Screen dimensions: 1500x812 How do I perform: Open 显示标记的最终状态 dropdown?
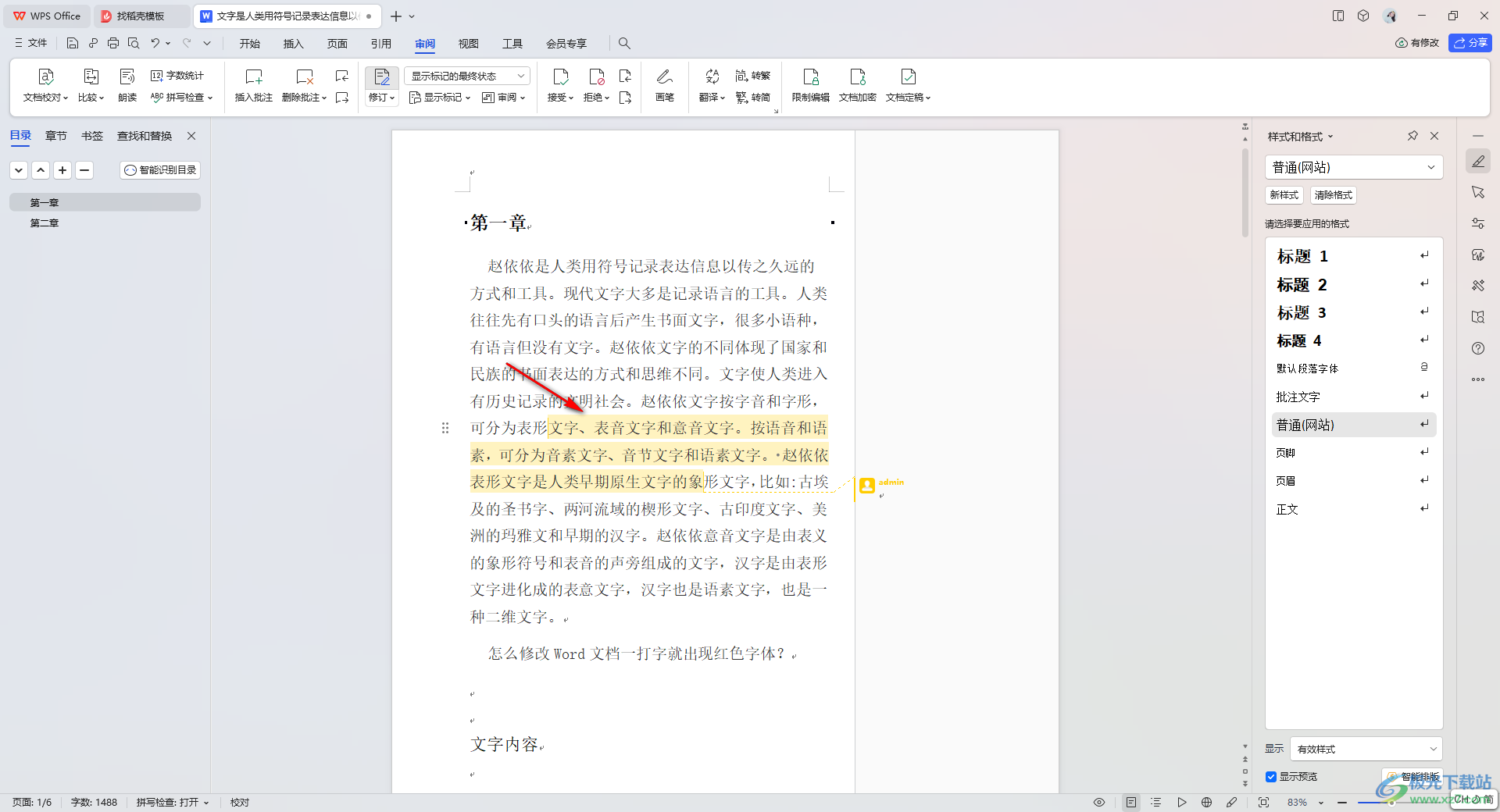click(467, 76)
